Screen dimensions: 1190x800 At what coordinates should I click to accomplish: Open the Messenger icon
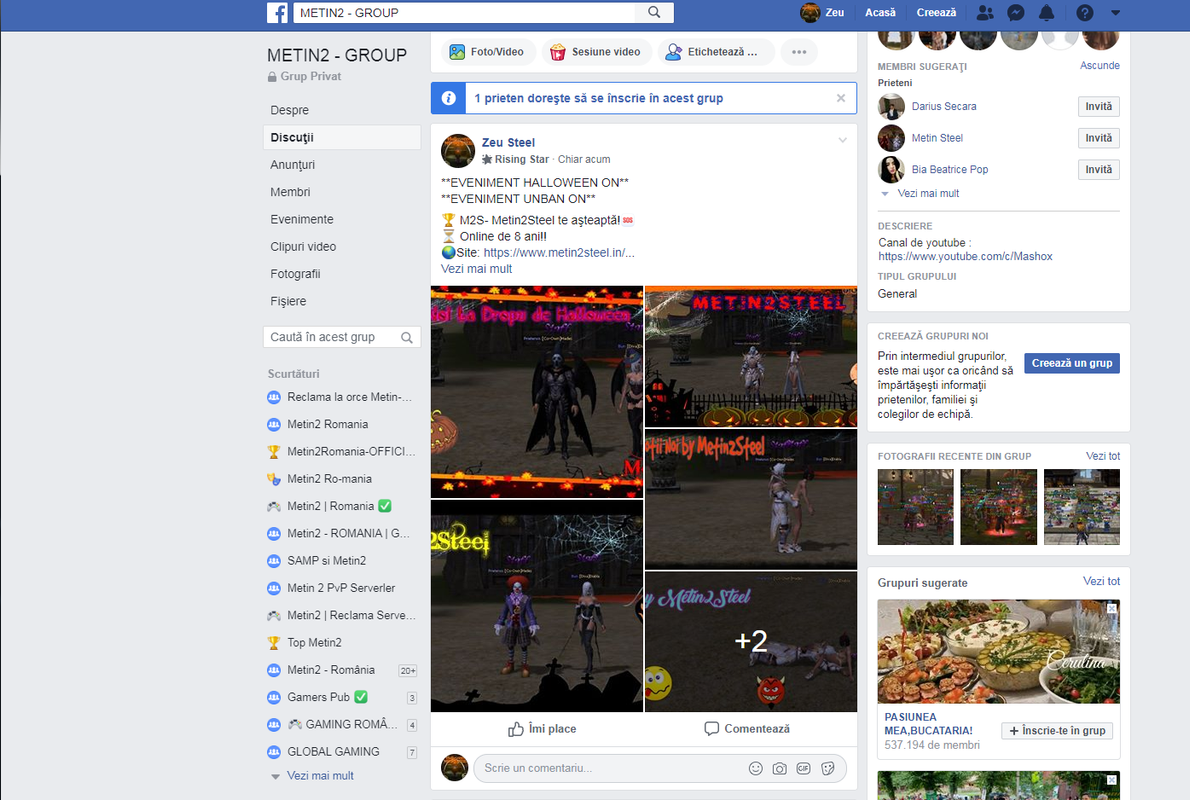(x=1015, y=12)
